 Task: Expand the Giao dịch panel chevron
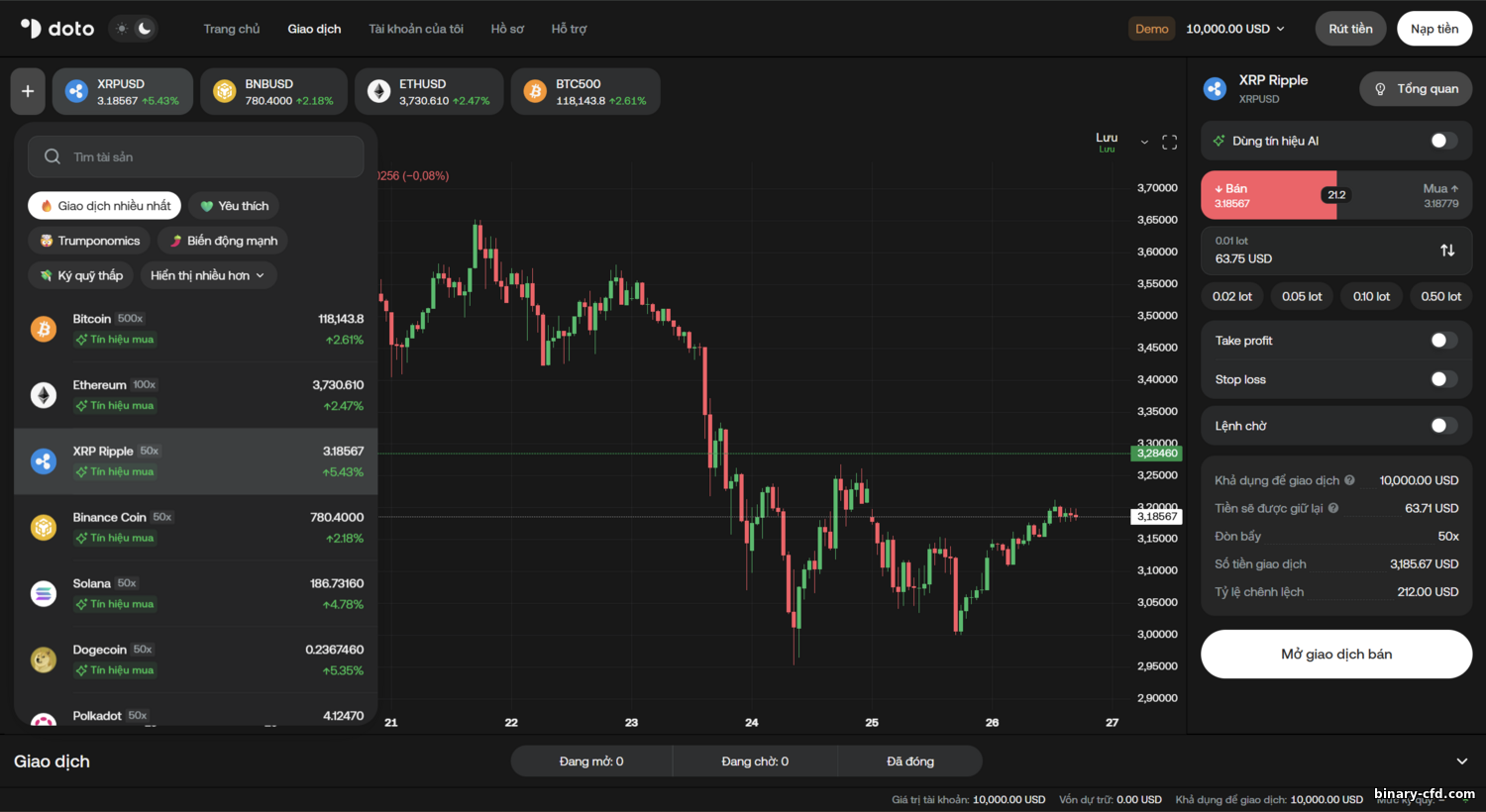[x=1461, y=761]
